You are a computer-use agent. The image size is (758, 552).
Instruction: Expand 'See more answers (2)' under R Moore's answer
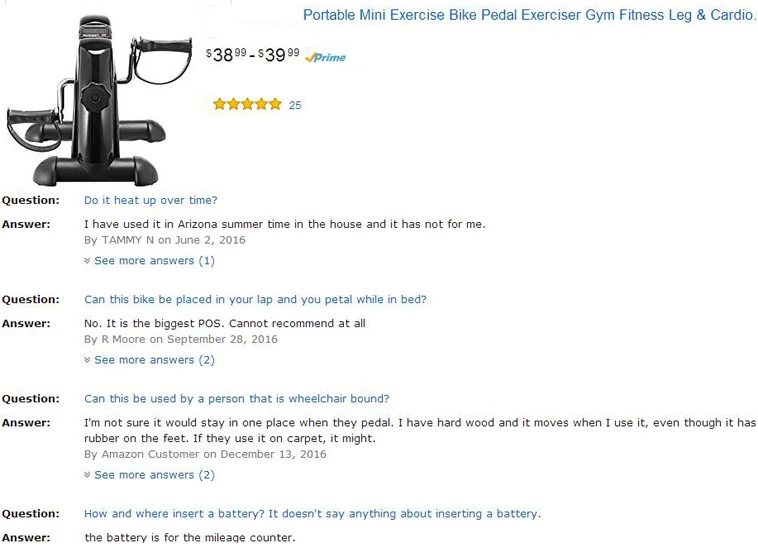click(154, 360)
